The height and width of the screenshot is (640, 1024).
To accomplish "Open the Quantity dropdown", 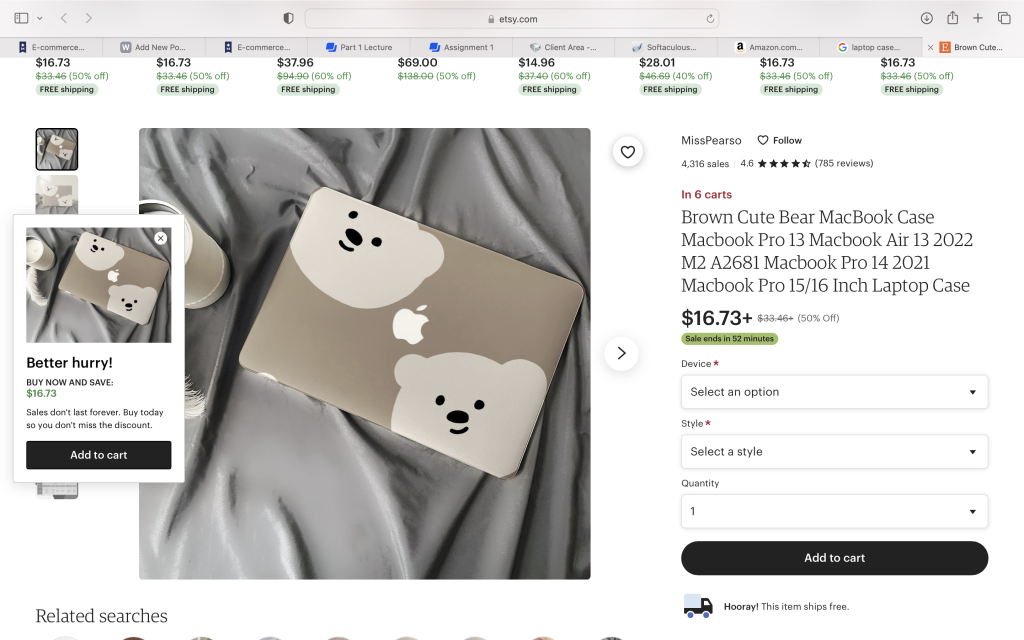I will (834, 511).
